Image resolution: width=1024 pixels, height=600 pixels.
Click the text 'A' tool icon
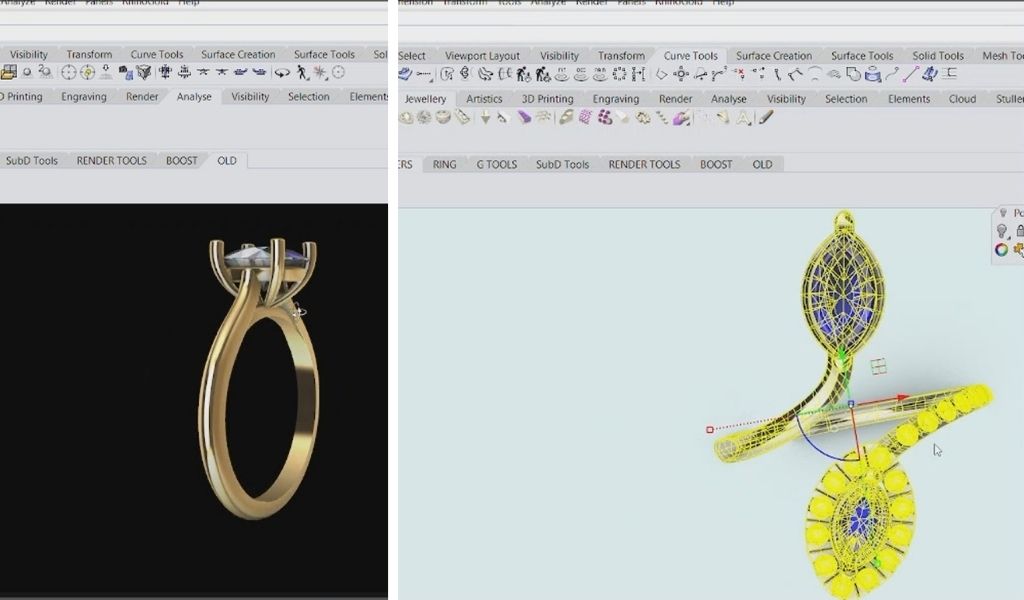click(744, 118)
